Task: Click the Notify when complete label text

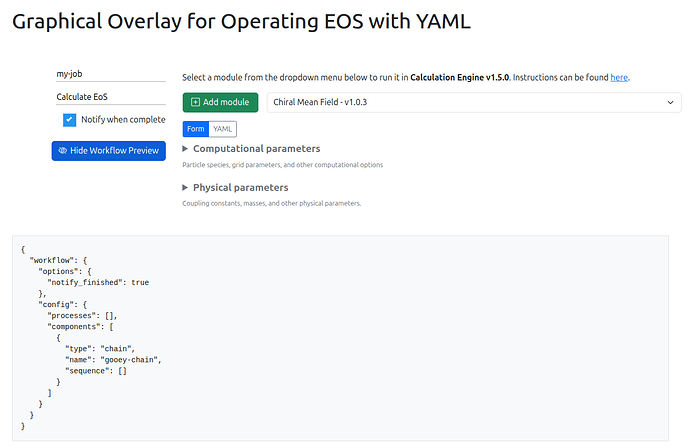Action: (x=123, y=120)
